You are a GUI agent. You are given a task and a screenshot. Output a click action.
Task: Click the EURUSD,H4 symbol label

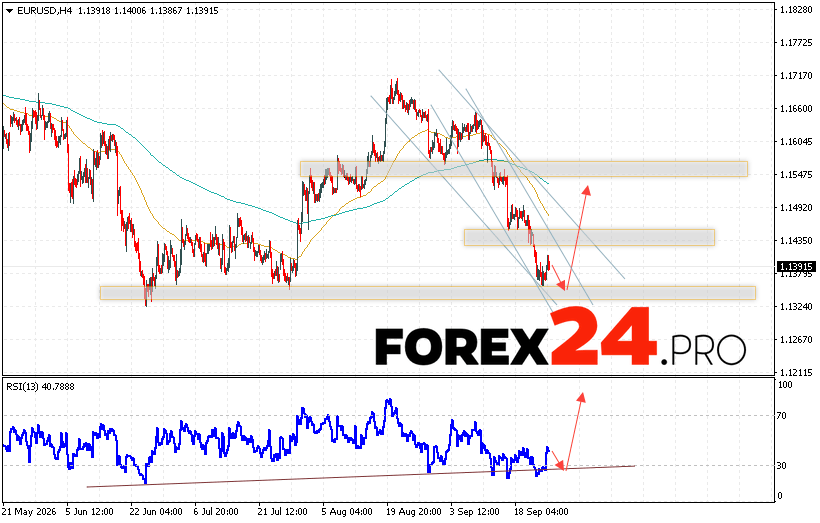(45, 10)
